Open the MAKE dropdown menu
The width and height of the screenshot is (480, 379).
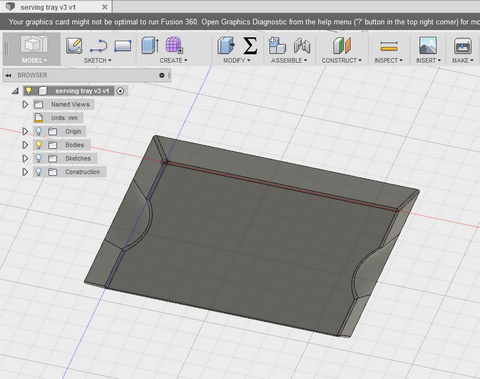[463, 60]
